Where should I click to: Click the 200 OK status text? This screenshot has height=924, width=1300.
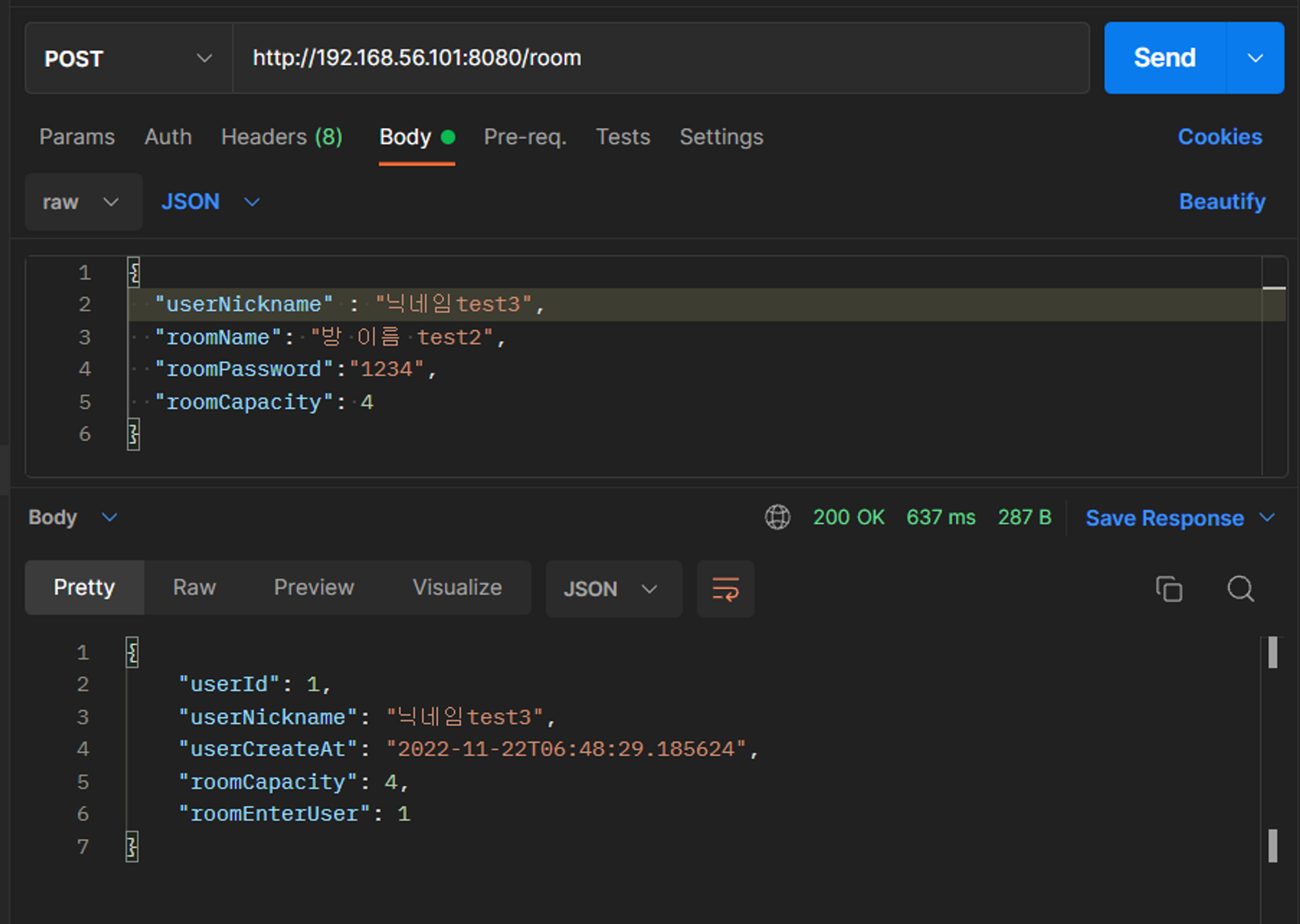tap(848, 517)
